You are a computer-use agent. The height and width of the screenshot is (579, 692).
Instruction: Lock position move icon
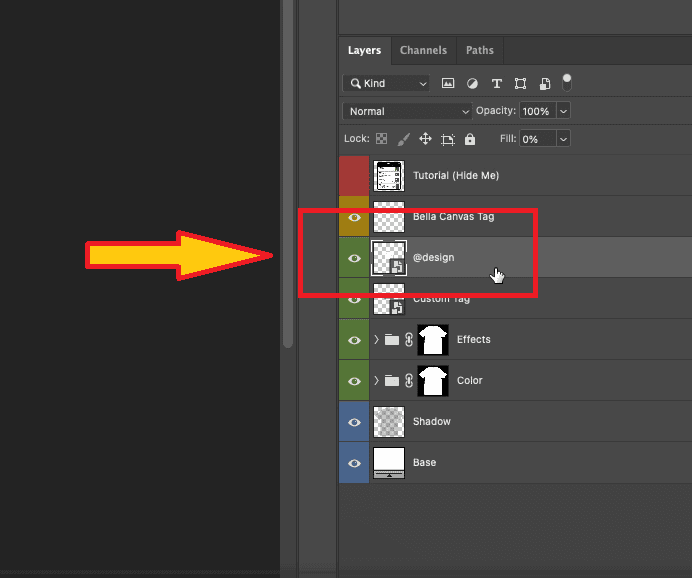point(425,139)
